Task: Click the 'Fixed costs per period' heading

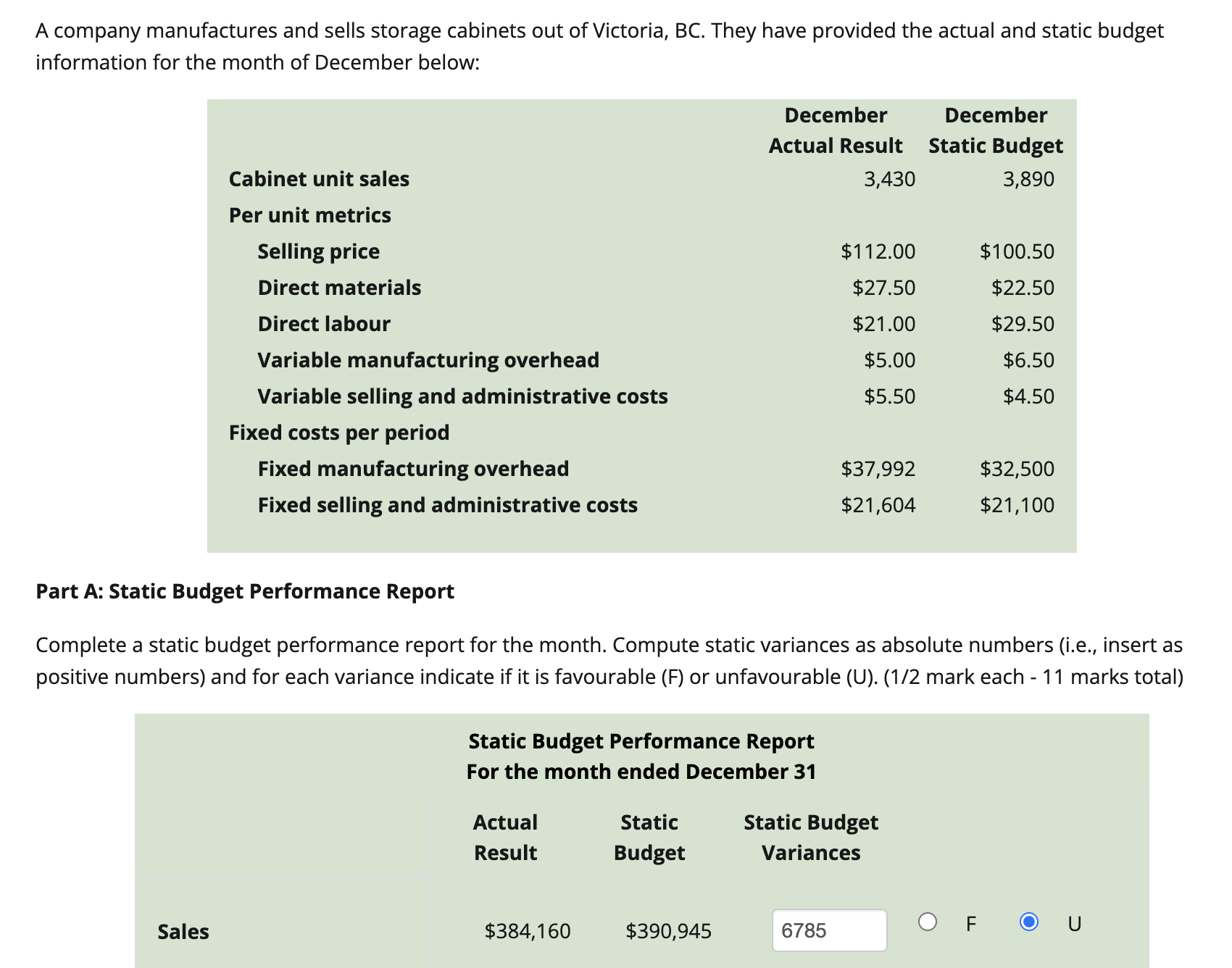Action: click(x=339, y=433)
